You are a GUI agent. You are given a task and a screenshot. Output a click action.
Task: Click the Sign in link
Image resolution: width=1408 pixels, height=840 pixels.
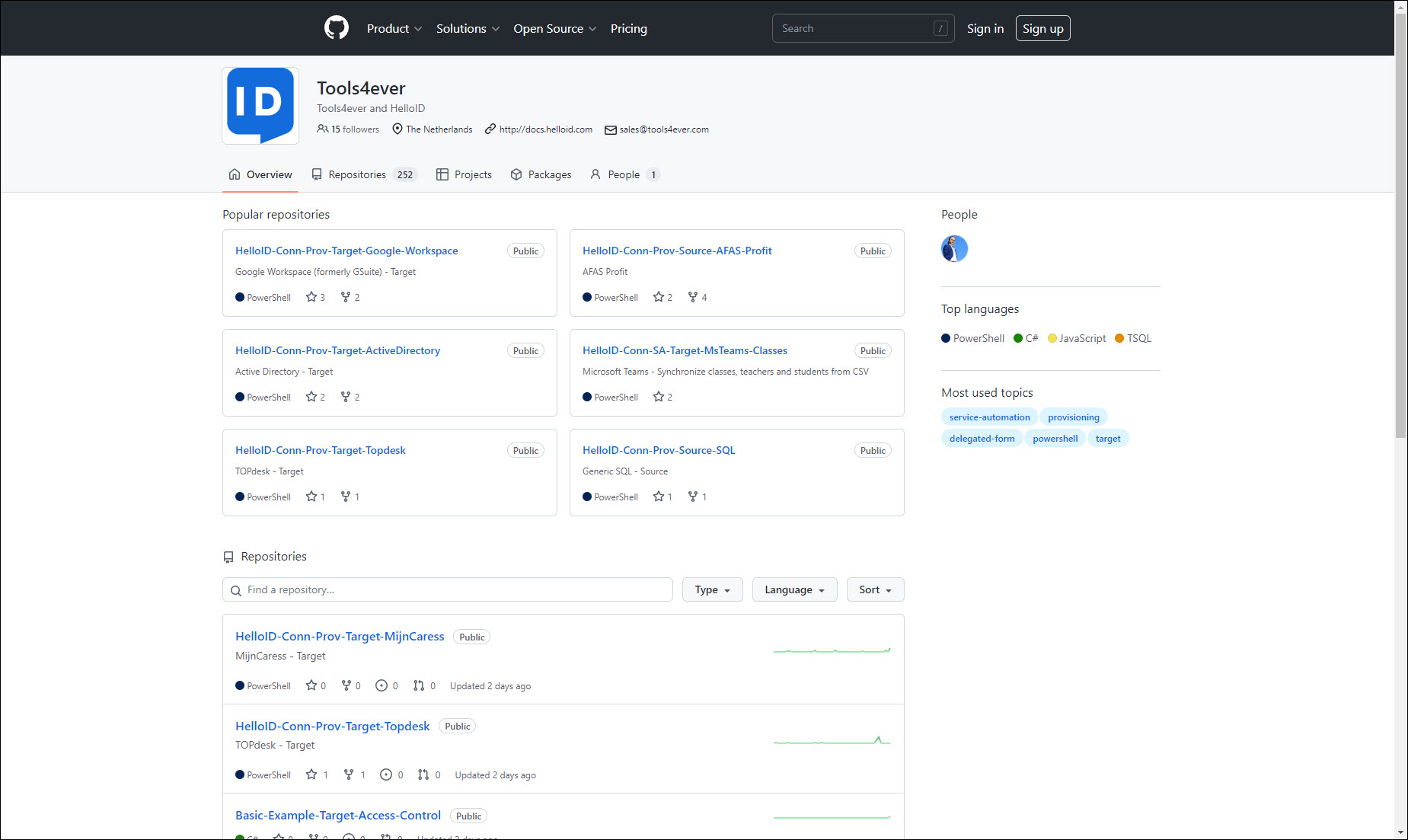(x=985, y=28)
